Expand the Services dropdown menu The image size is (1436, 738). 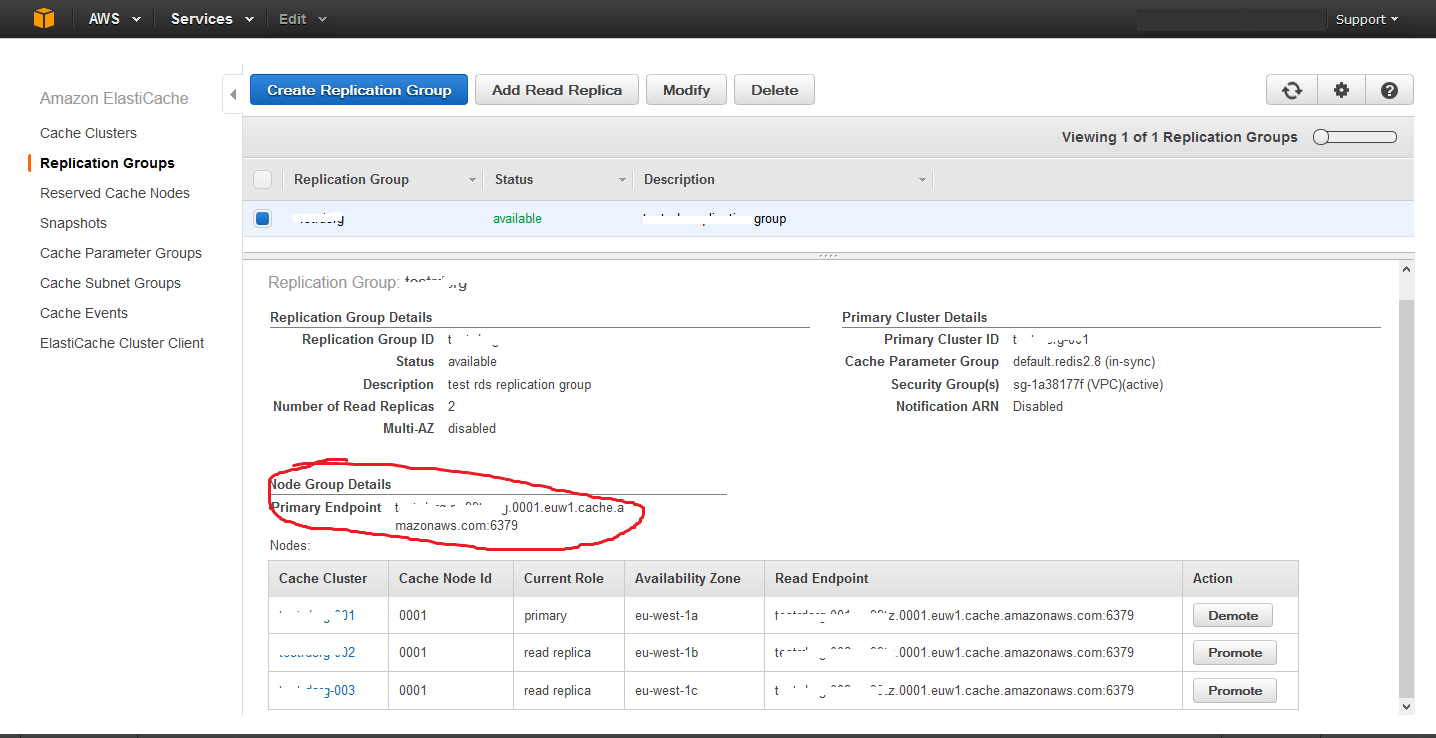(212, 19)
